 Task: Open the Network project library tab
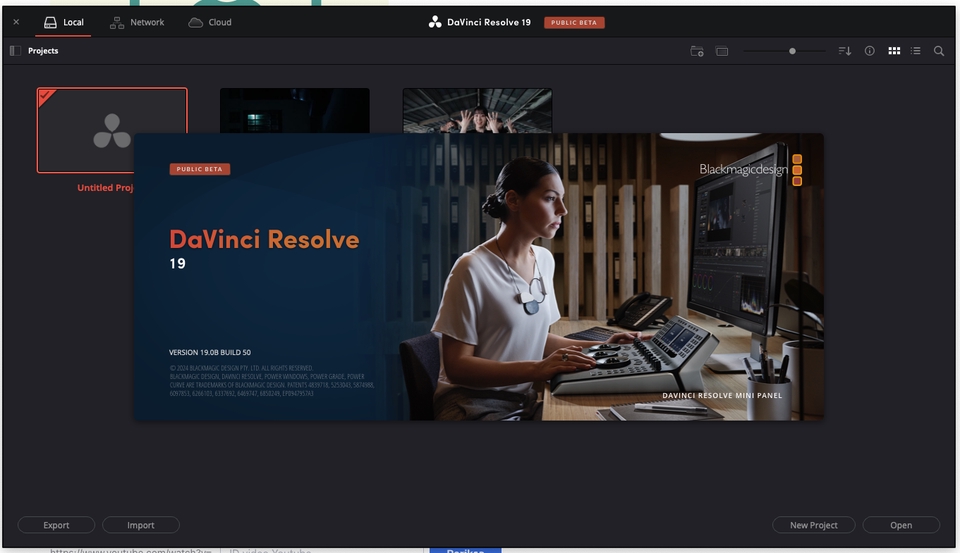point(137,22)
